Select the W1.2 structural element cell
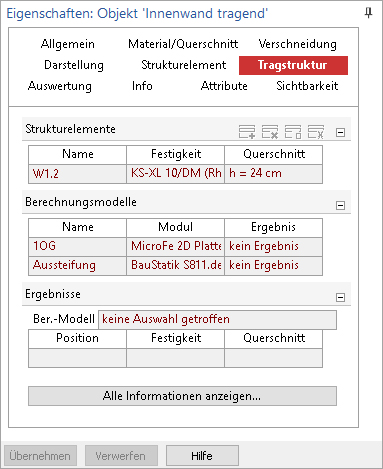Viewport: 383px width, 469px height. (x=77, y=174)
